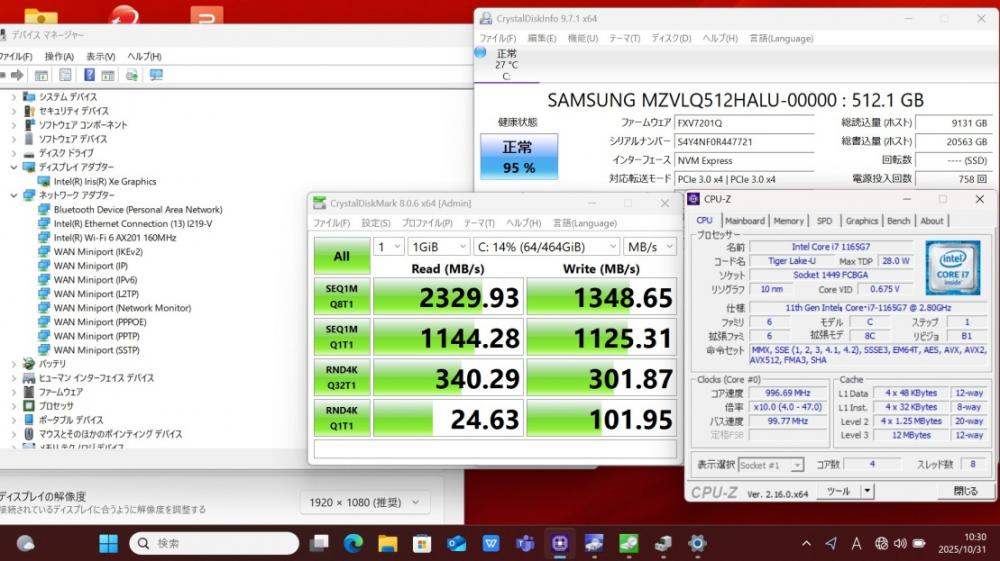This screenshot has width=1000, height=561.
Task: Run the RND4K Q32T1 benchmark test
Action: (342, 377)
